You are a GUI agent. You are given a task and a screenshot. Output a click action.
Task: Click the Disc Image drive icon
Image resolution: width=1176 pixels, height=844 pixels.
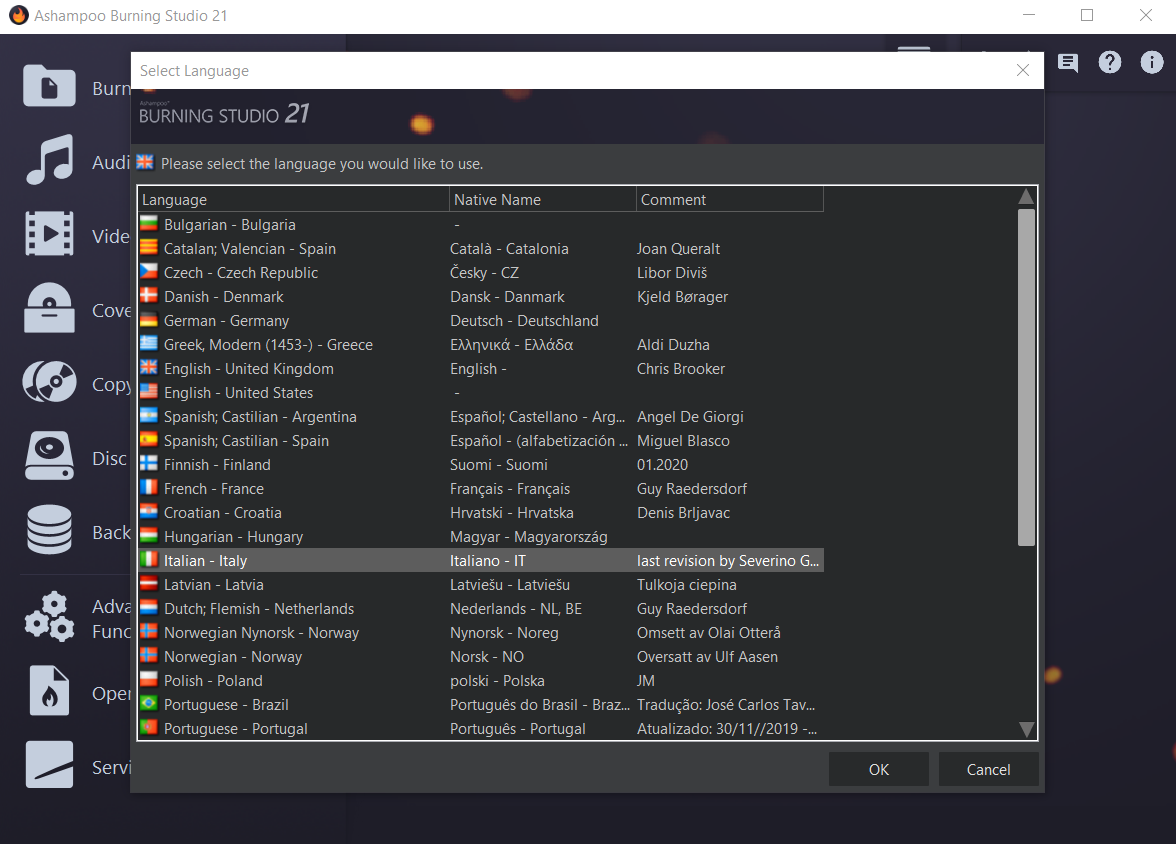click(50, 455)
